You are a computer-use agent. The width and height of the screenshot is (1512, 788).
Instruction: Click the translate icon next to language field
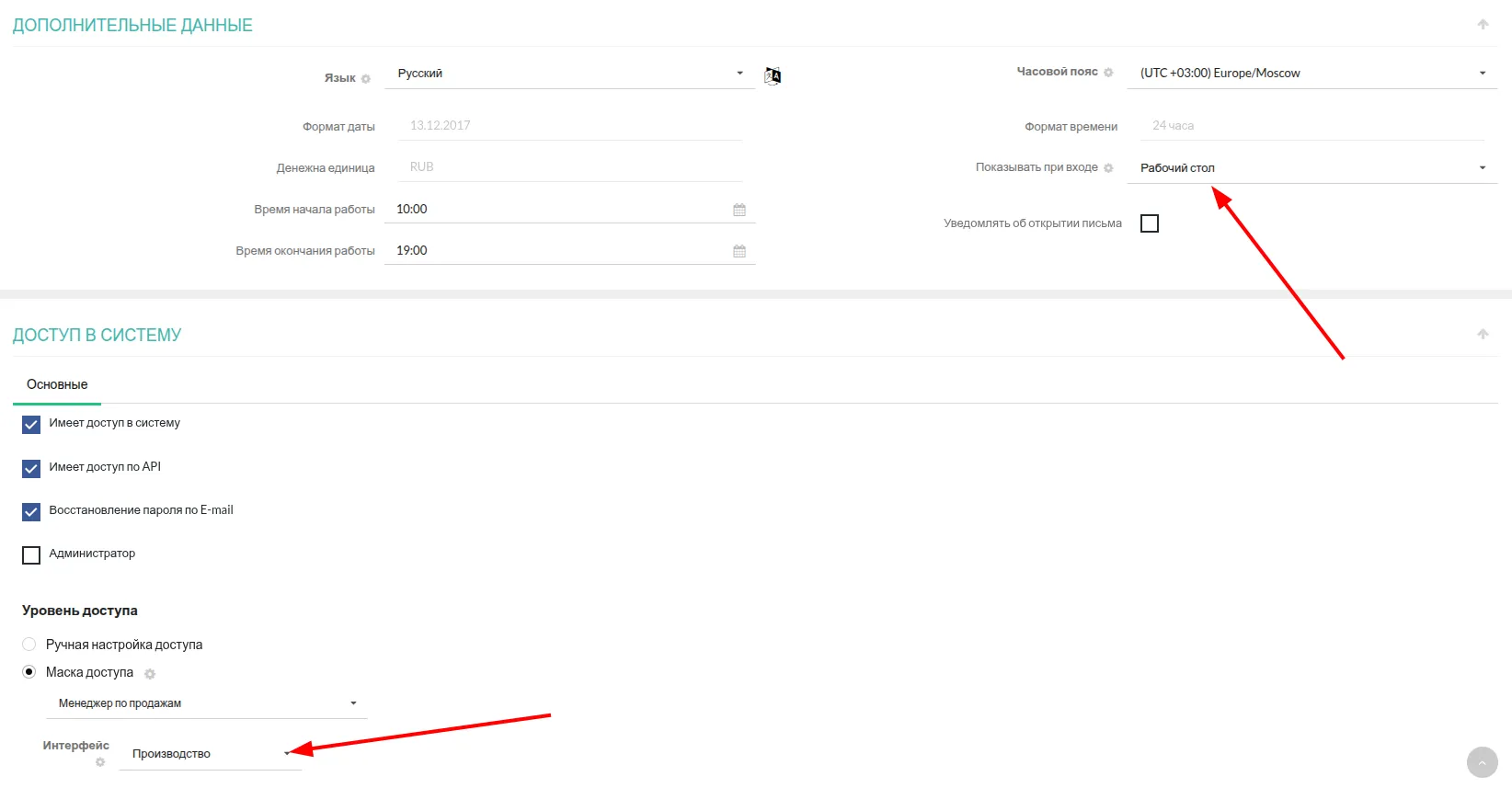point(773,75)
